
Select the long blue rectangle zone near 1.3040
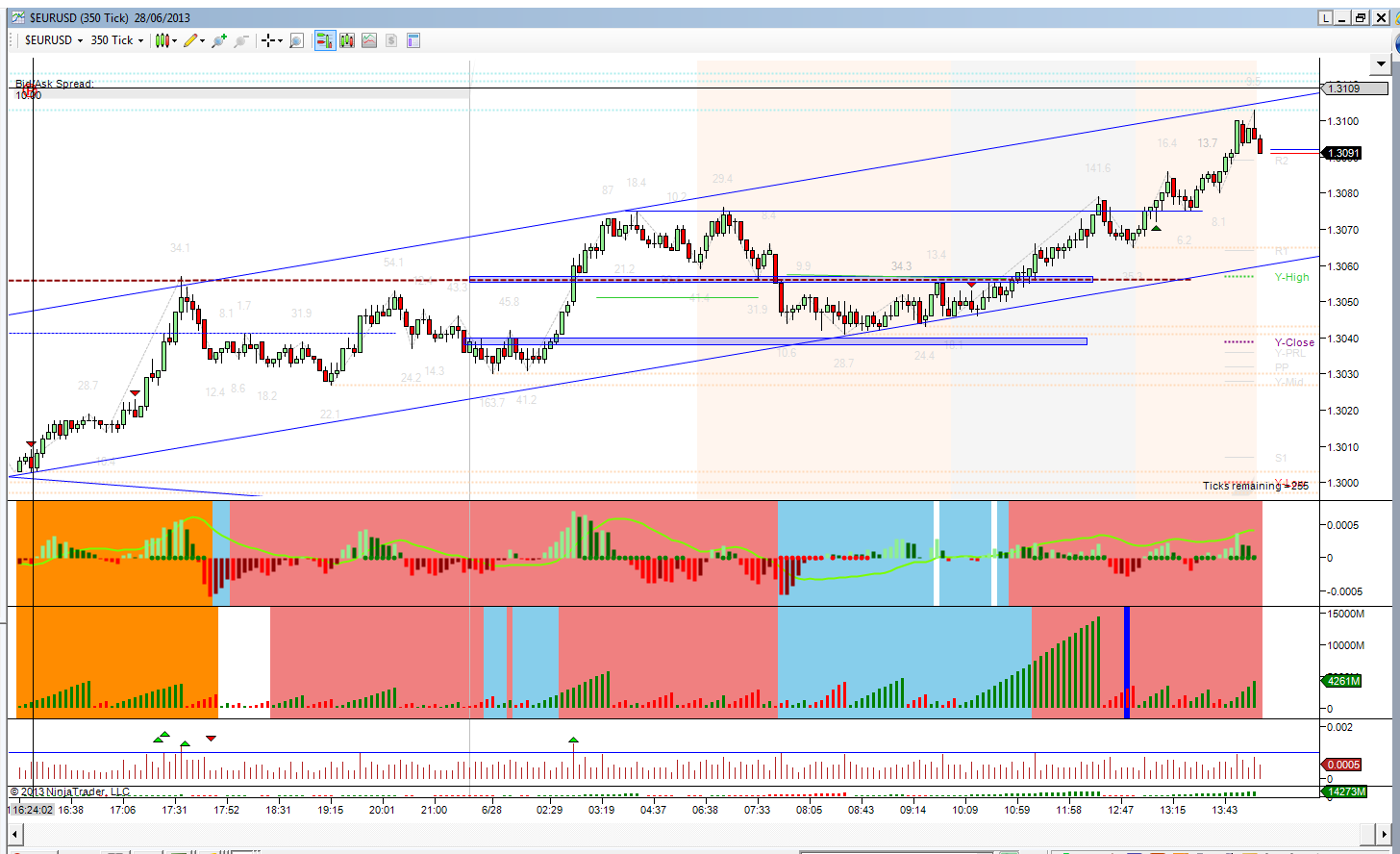tap(775, 341)
